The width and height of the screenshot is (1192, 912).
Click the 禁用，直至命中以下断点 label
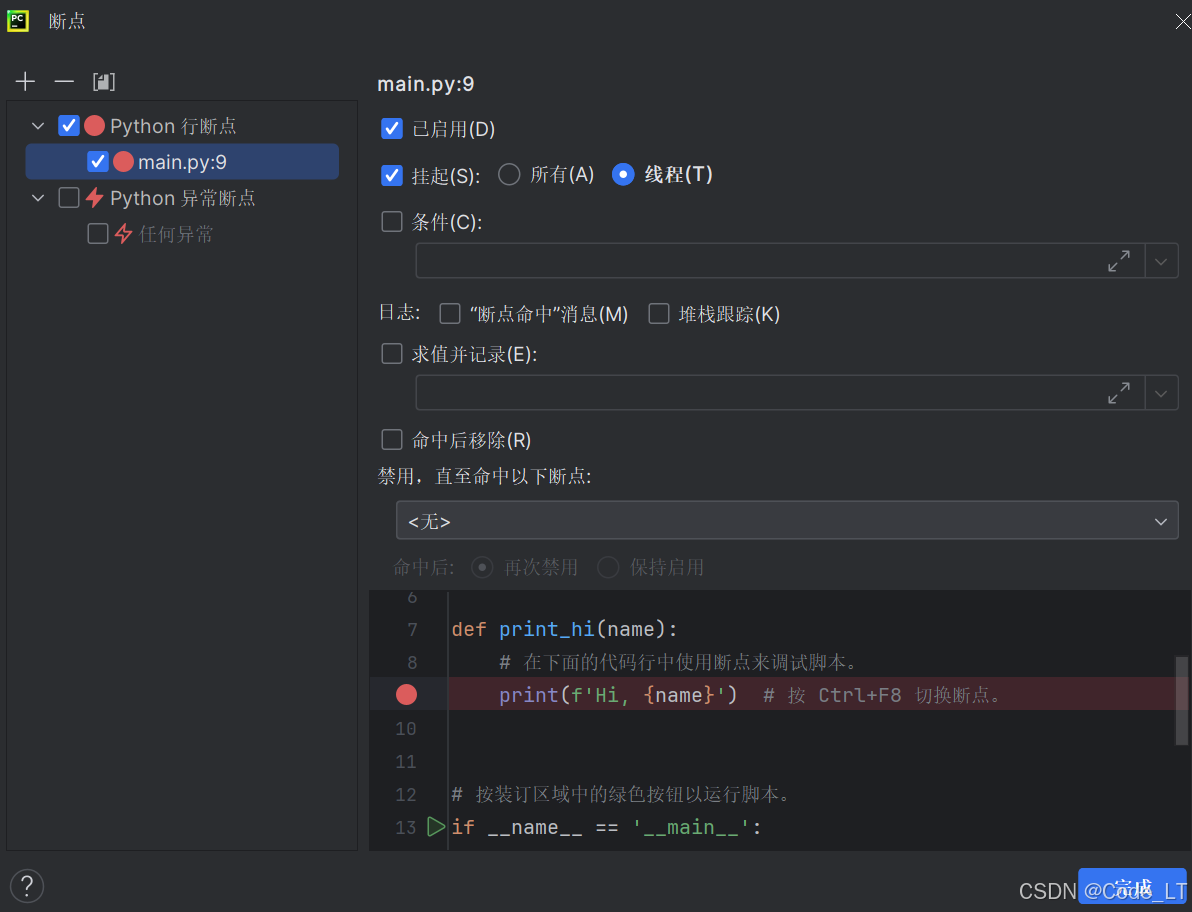coord(484,477)
